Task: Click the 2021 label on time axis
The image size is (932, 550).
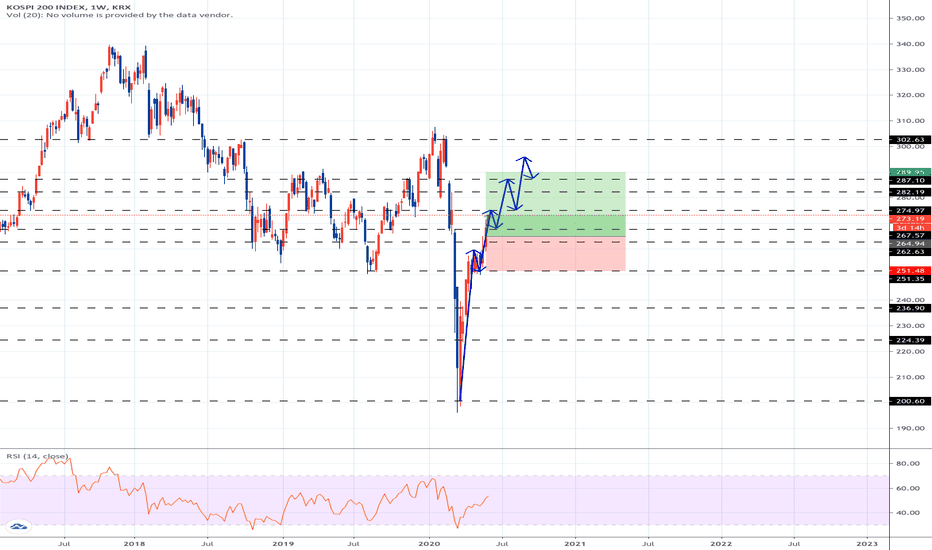Action: click(575, 543)
